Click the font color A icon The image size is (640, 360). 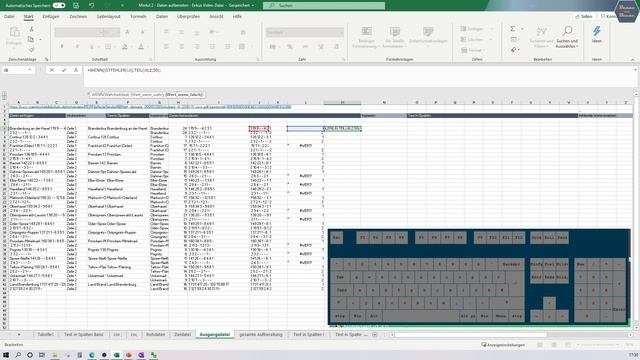click(141, 47)
